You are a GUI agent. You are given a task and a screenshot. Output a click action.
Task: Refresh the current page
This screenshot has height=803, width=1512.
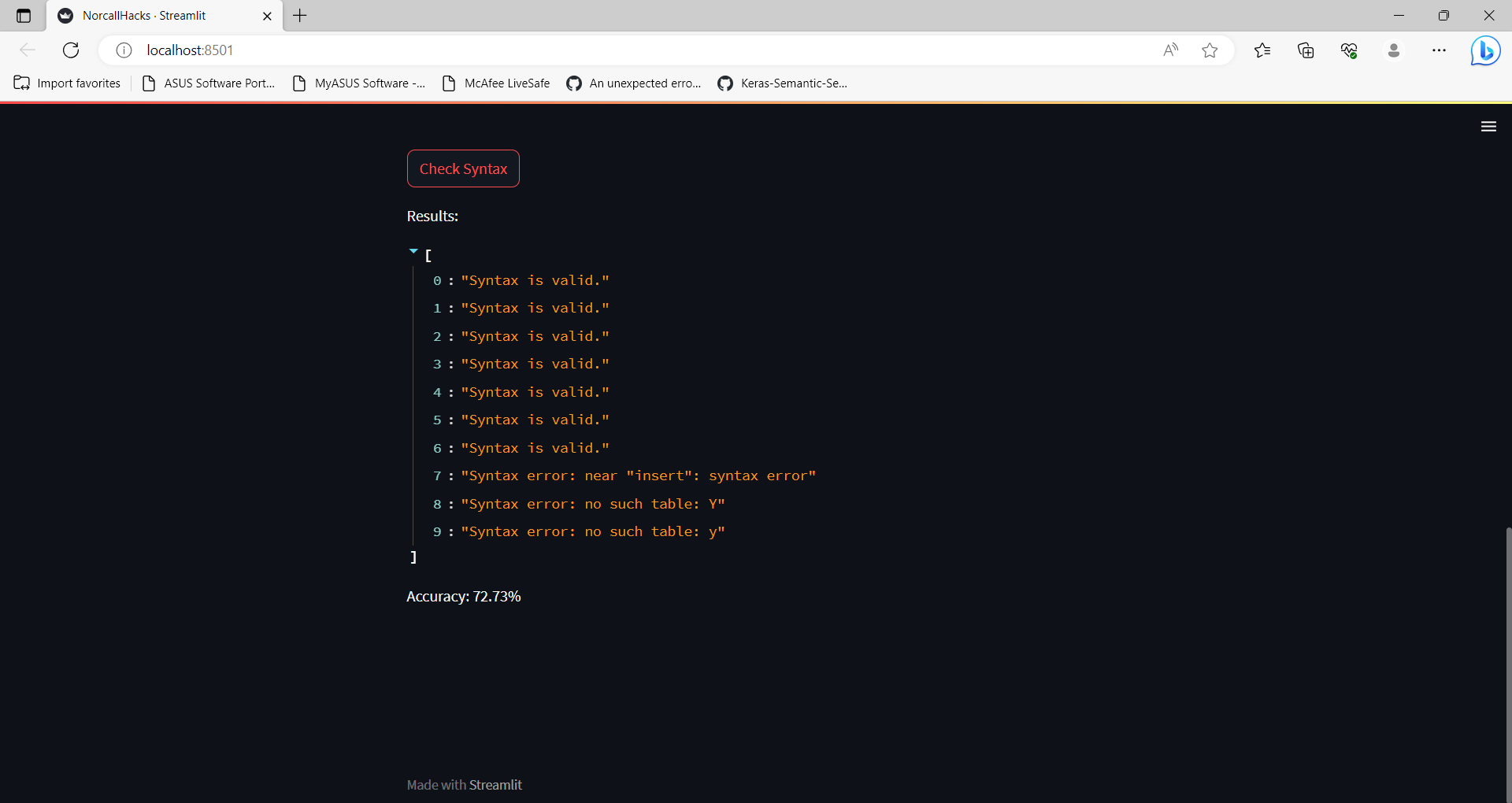click(71, 50)
